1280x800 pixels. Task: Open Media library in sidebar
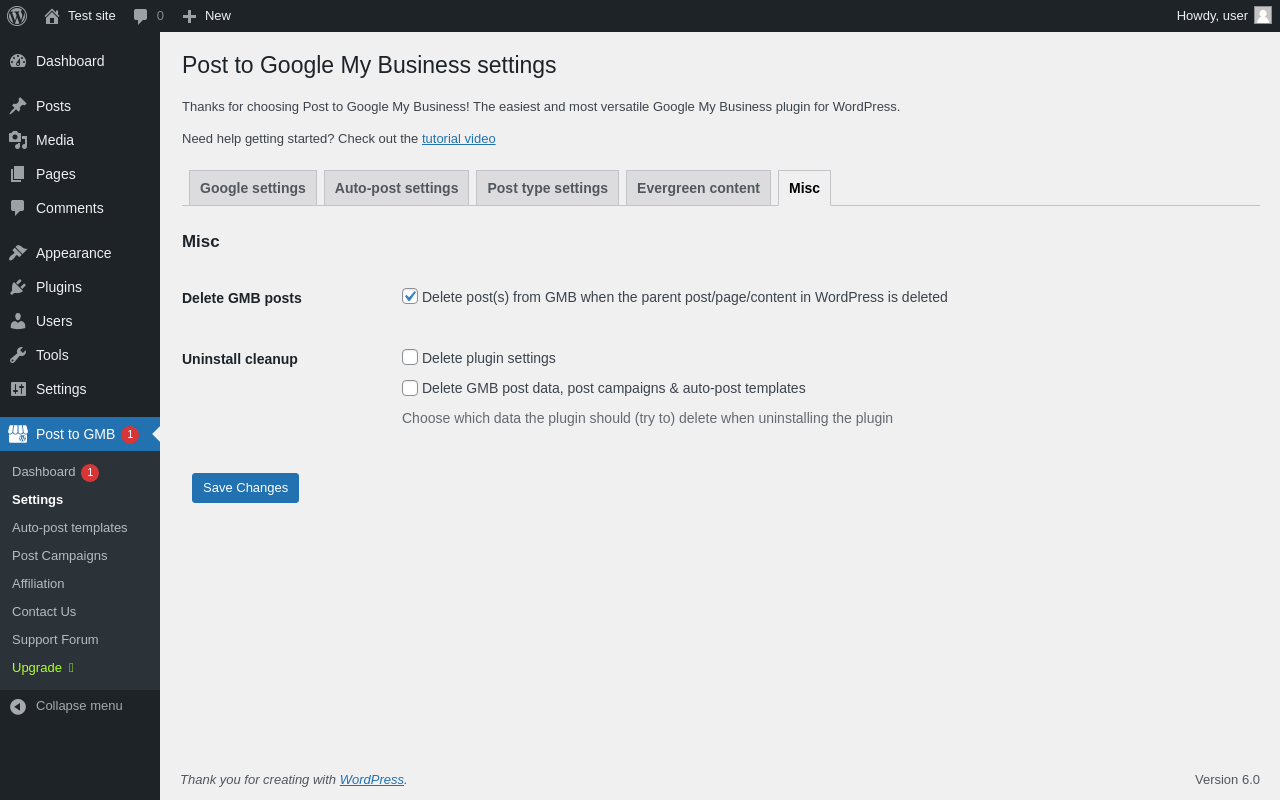pos(54,140)
